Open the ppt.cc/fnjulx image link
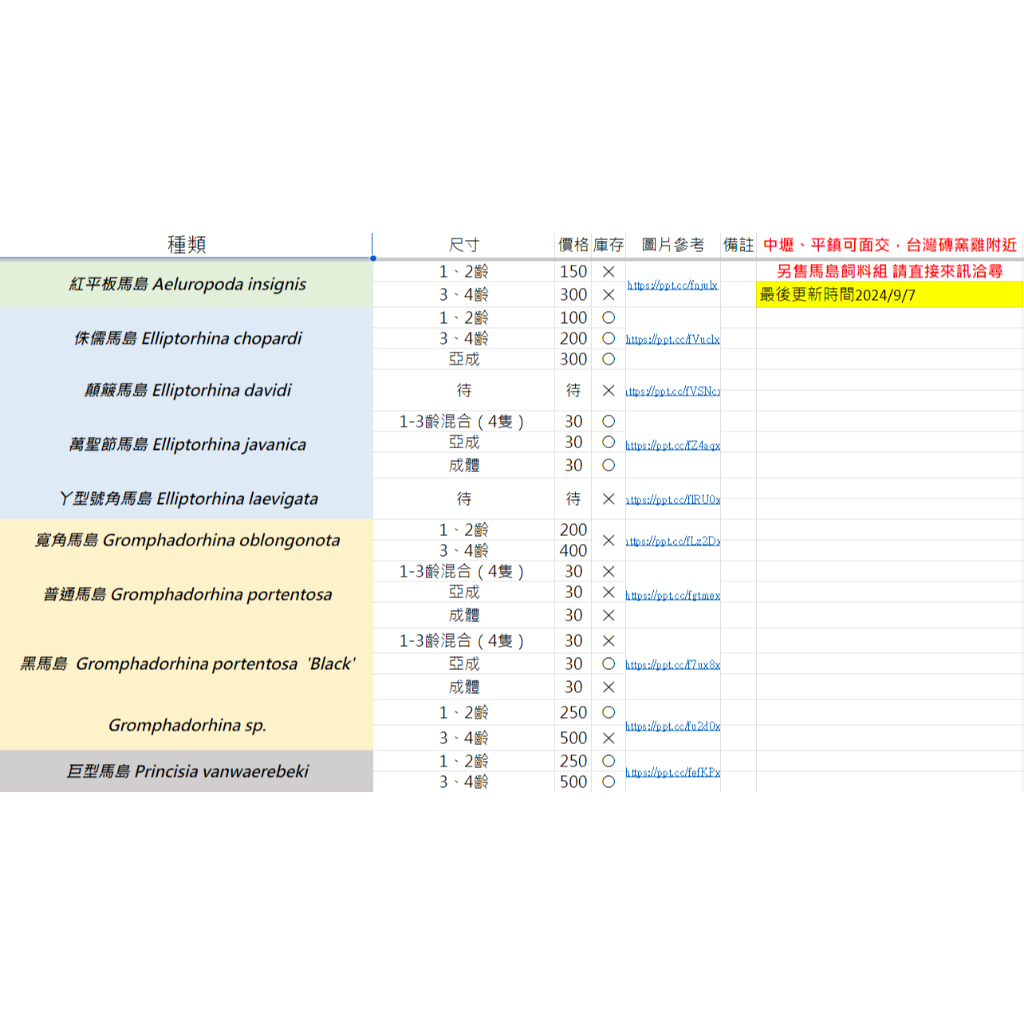 pyautogui.click(x=672, y=285)
